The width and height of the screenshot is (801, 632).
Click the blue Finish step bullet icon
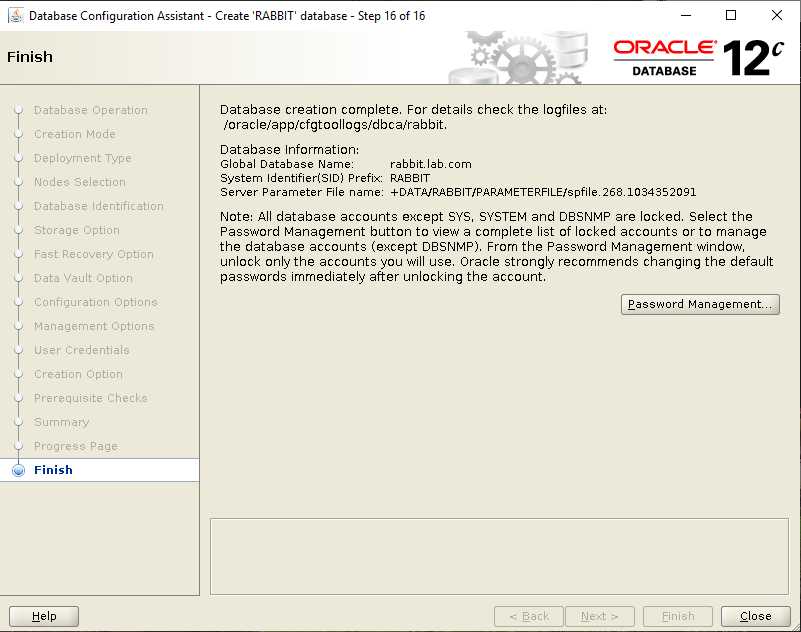18,470
